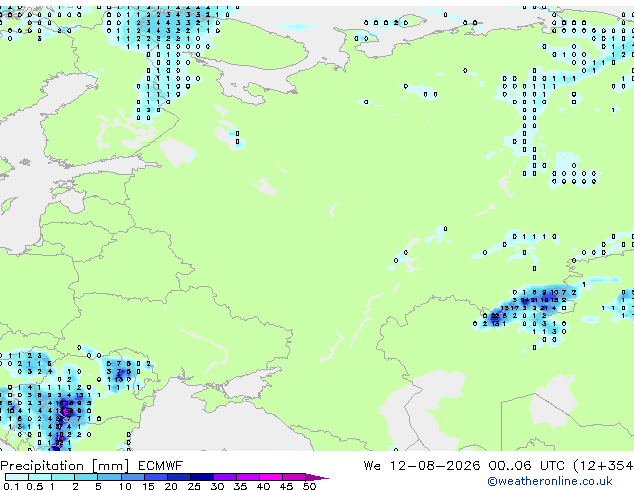634x490 pixels.
Task: Click the '00..06 UTC' time range text
Action: click(526, 465)
